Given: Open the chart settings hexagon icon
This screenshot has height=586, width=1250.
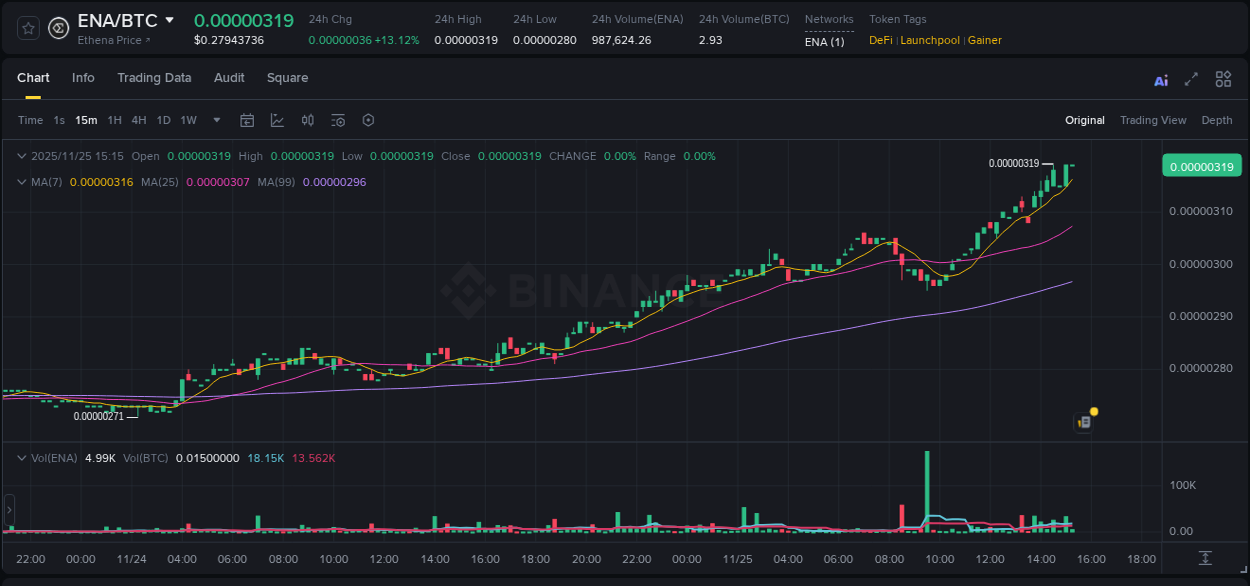Looking at the screenshot, I should point(368,120).
